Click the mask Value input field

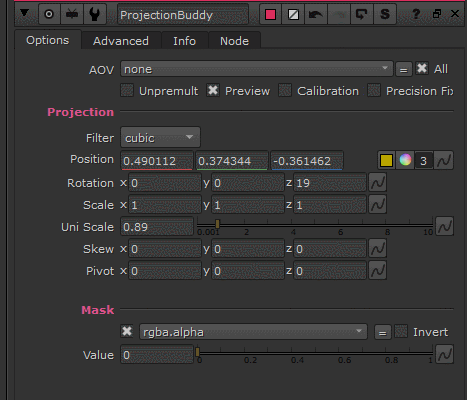click(x=157, y=355)
